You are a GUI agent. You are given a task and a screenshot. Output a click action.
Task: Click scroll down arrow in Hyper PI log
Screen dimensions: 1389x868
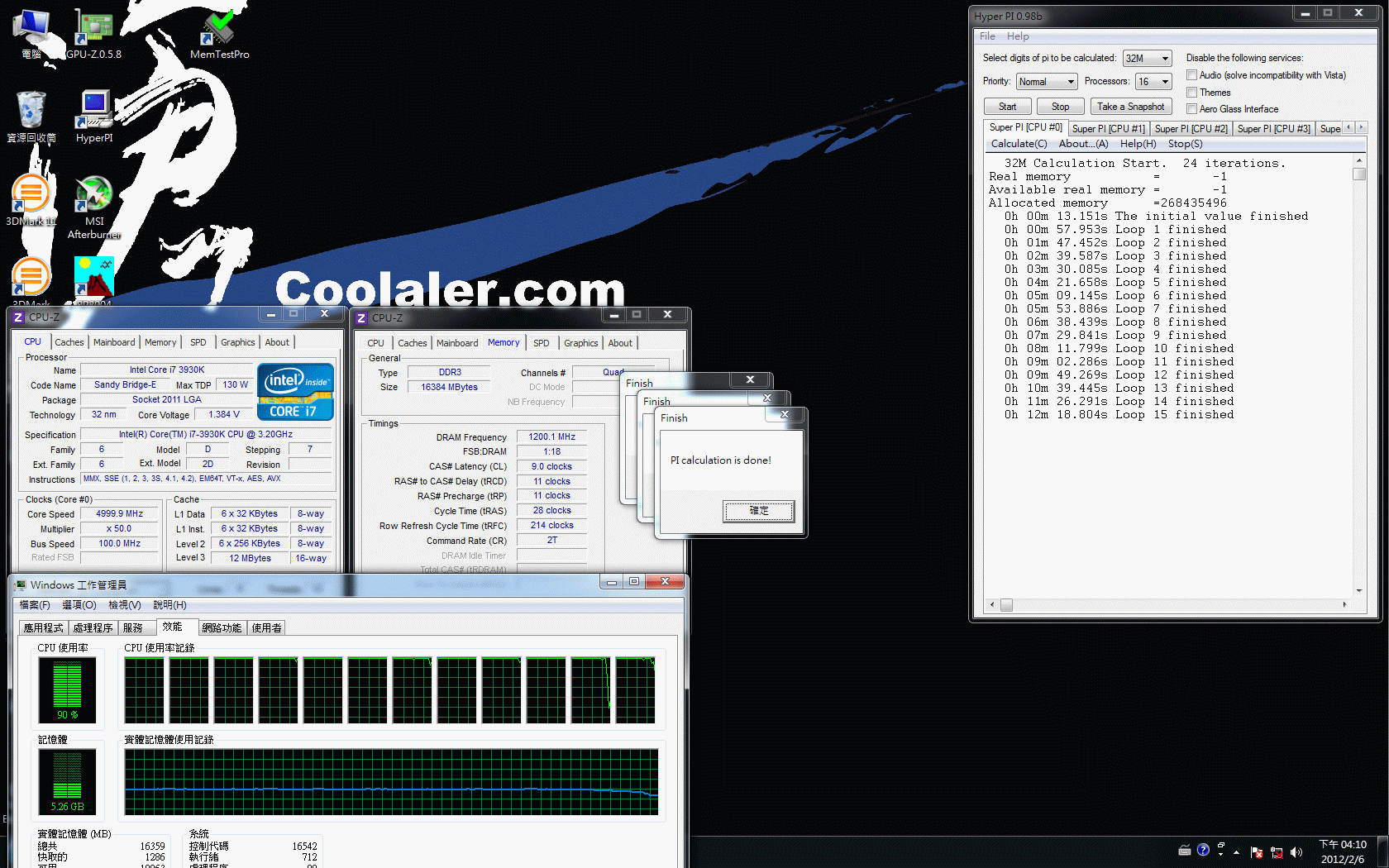coord(1358,591)
